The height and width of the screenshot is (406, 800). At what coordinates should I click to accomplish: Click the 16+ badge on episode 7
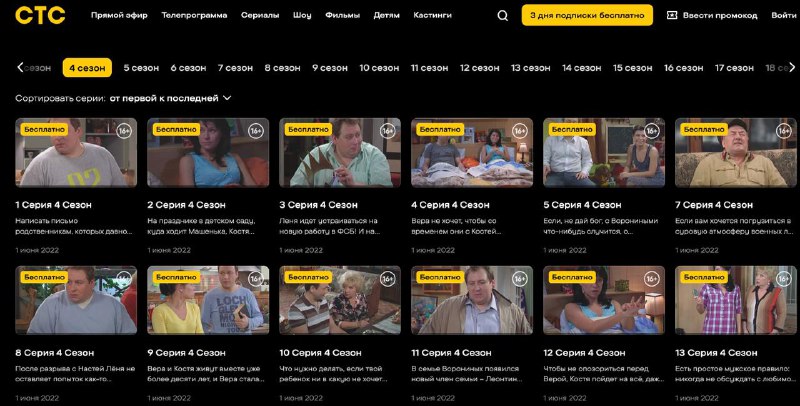[x=784, y=131]
